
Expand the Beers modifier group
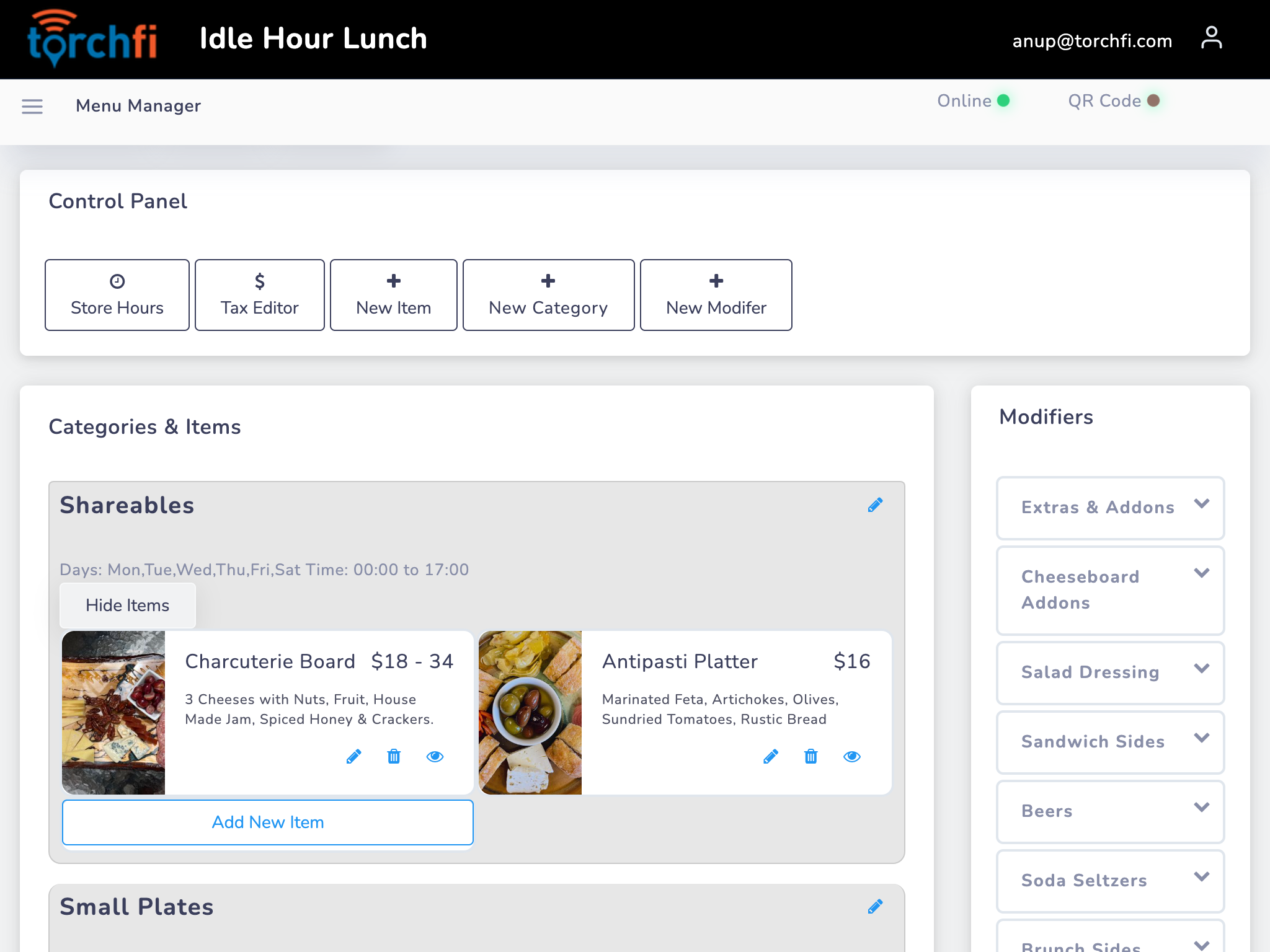coord(1110,811)
